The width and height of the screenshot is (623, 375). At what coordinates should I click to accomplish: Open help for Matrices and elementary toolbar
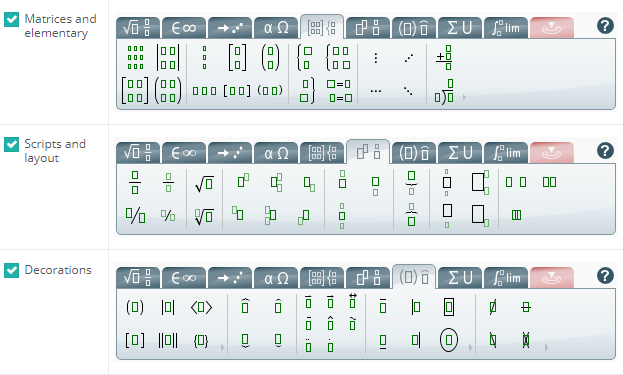pyautogui.click(x=605, y=26)
